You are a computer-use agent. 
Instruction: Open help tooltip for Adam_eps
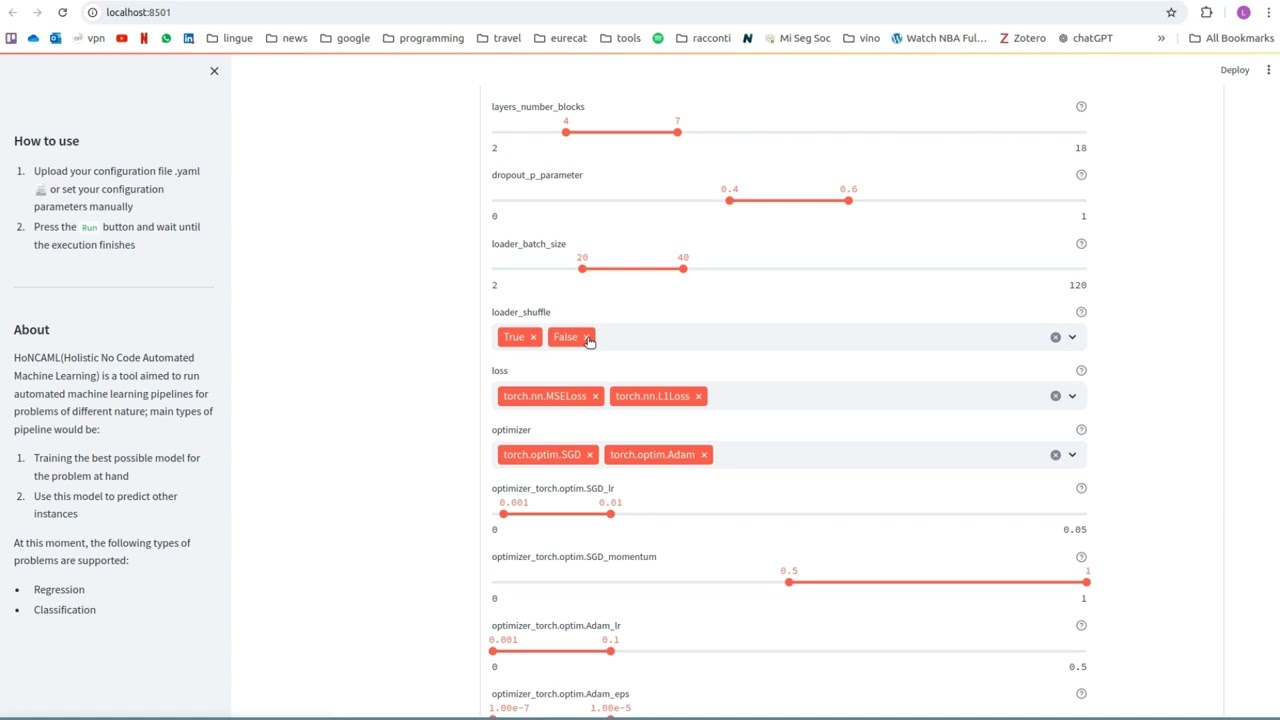click(x=1081, y=694)
